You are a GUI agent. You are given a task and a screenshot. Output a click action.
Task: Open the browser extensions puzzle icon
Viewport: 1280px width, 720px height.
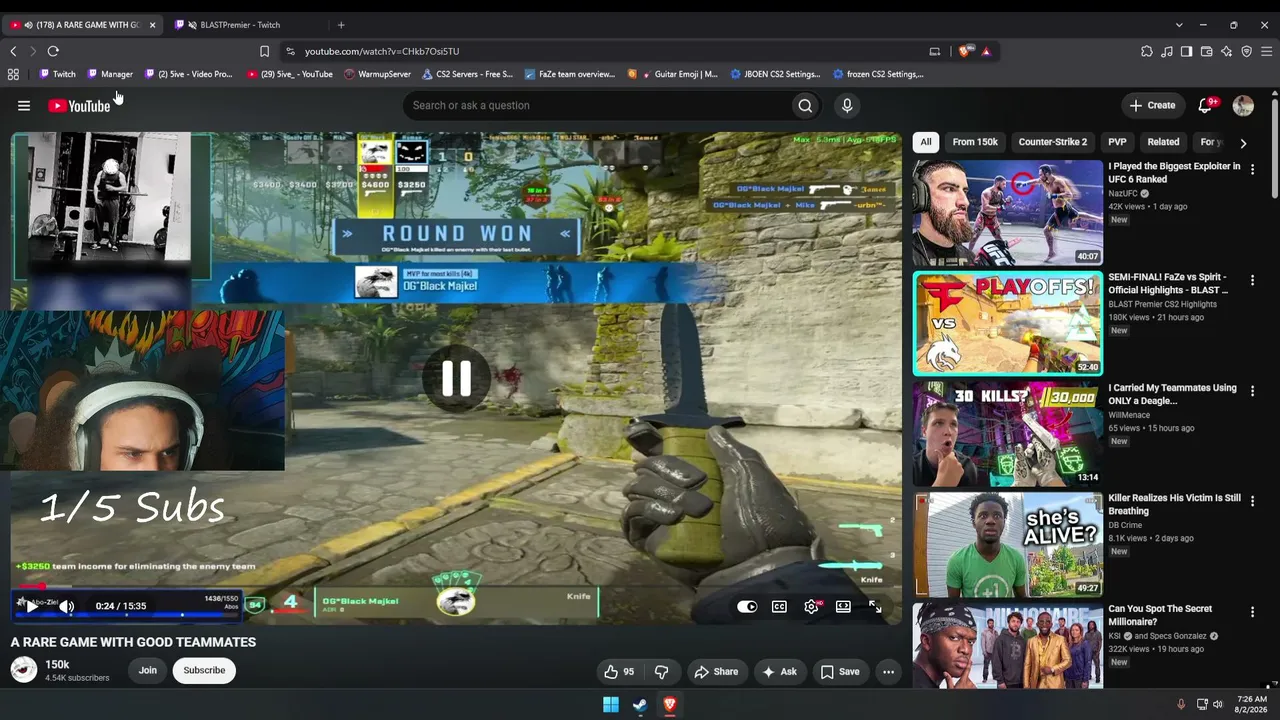(x=1147, y=51)
